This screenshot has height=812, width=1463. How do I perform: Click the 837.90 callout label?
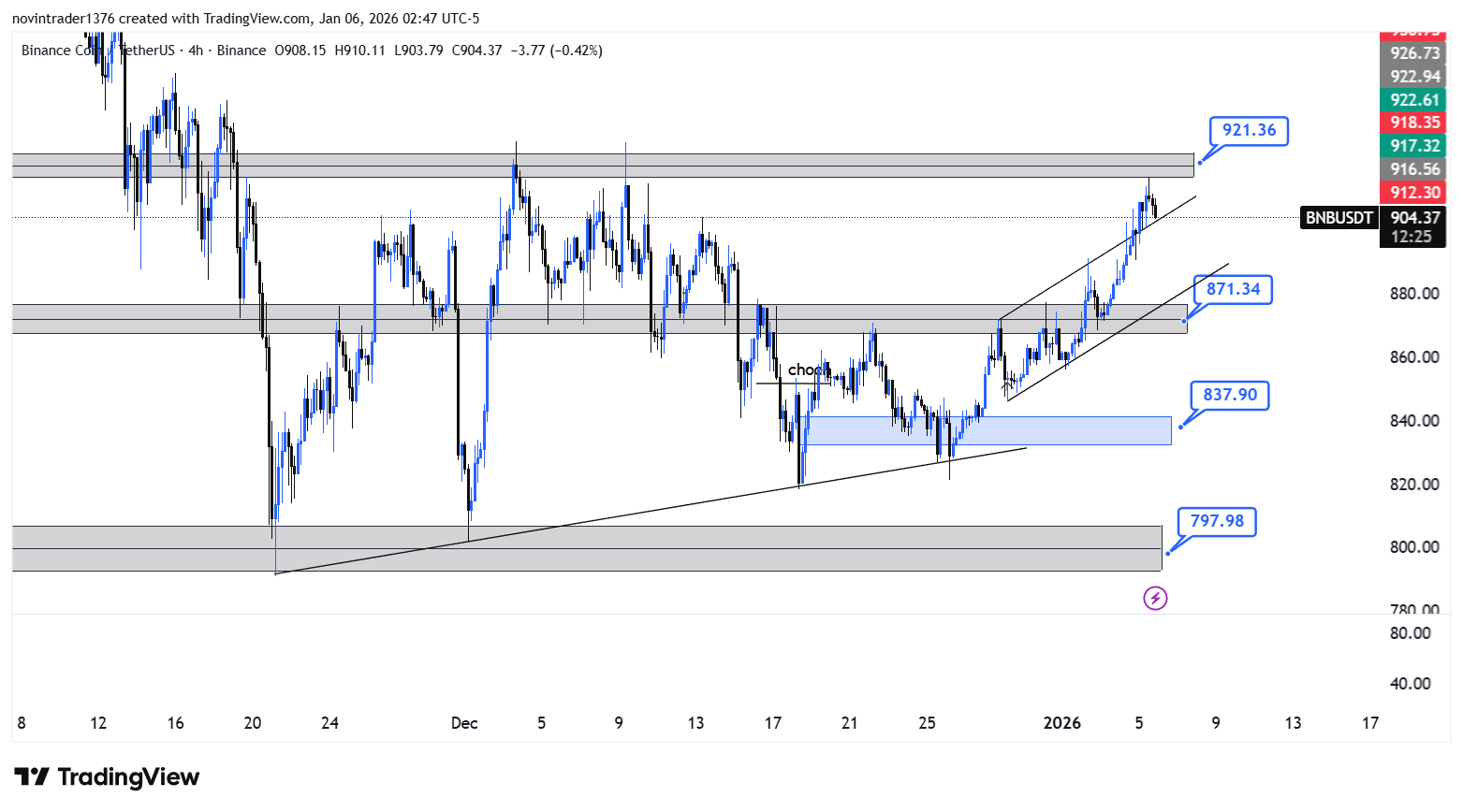(1230, 395)
